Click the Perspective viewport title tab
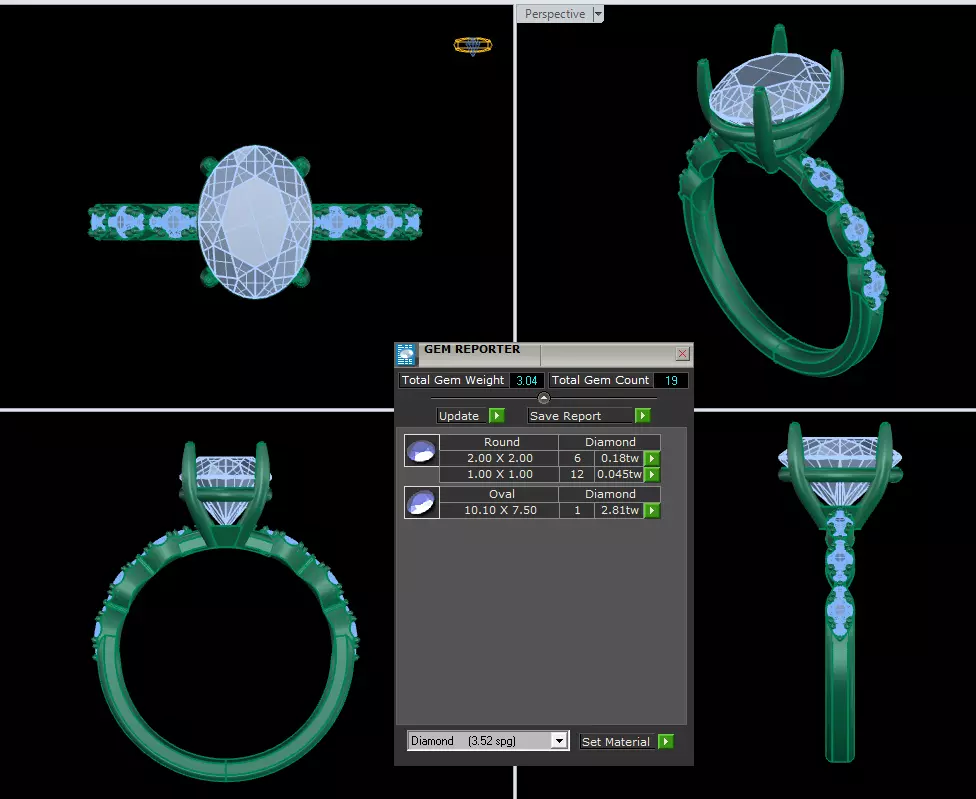This screenshot has height=799, width=976. pos(555,14)
